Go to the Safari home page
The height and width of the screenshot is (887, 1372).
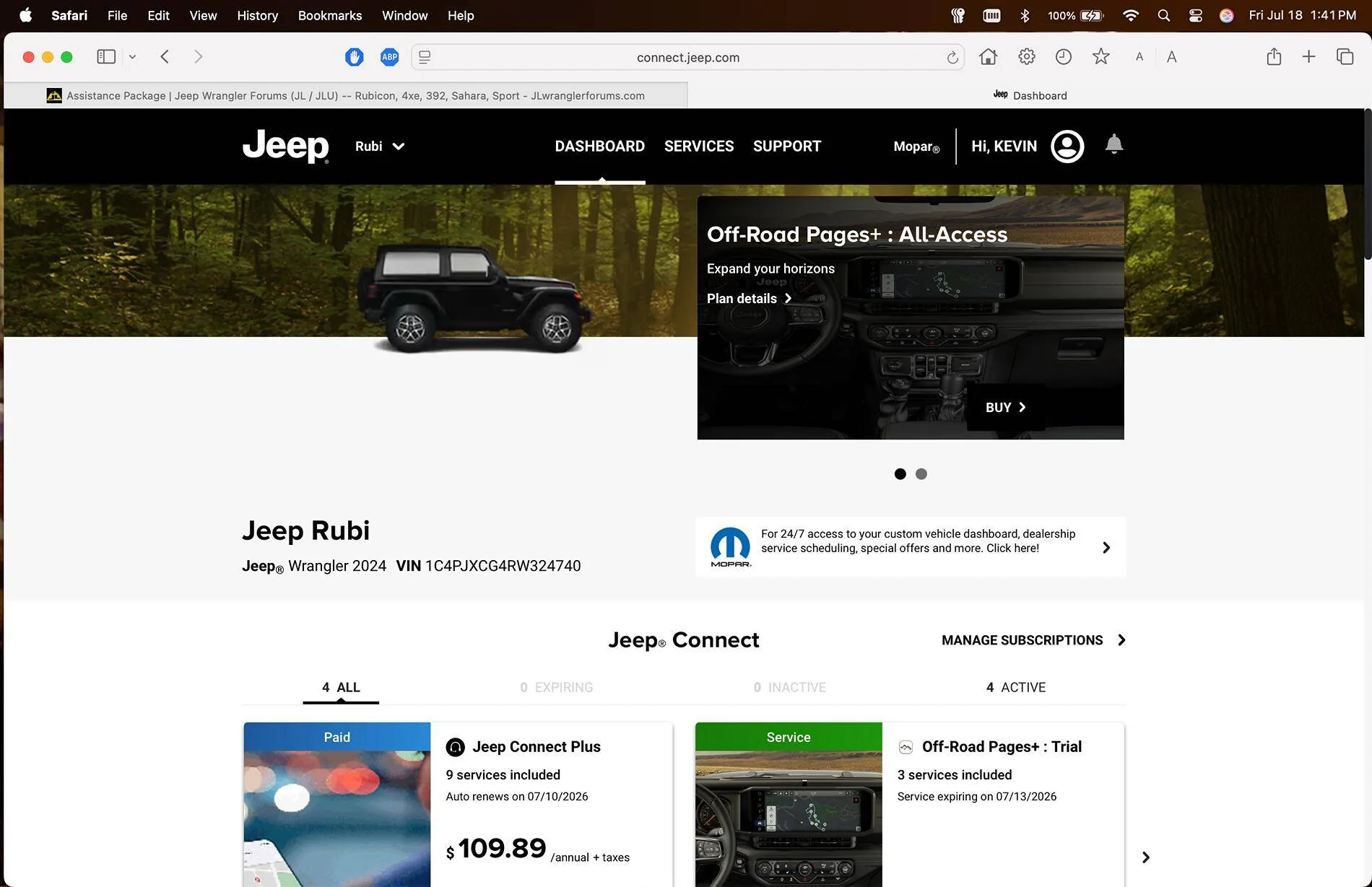pyautogui.click(x=988, y=57)
